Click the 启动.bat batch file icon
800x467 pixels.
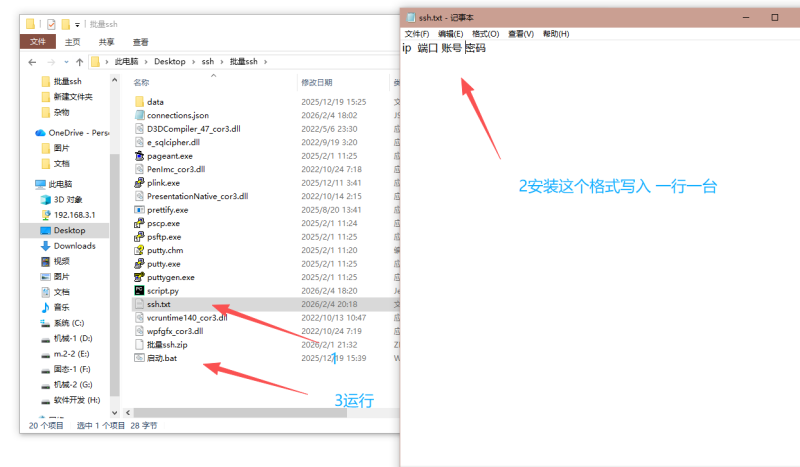139,358
